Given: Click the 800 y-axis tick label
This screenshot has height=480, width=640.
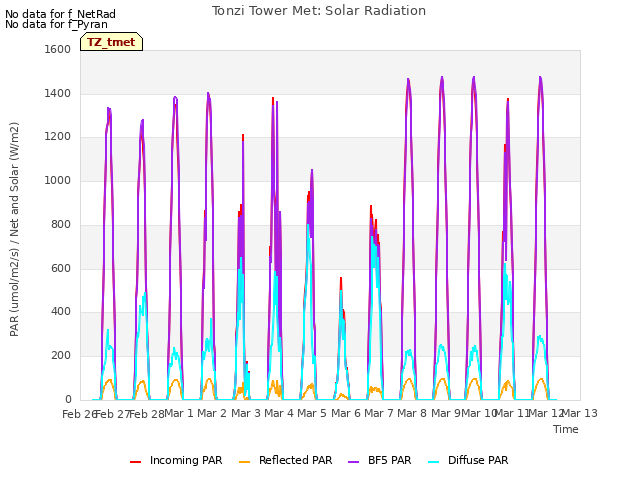Looking at the screenshot, I should (x=61, y=224).
